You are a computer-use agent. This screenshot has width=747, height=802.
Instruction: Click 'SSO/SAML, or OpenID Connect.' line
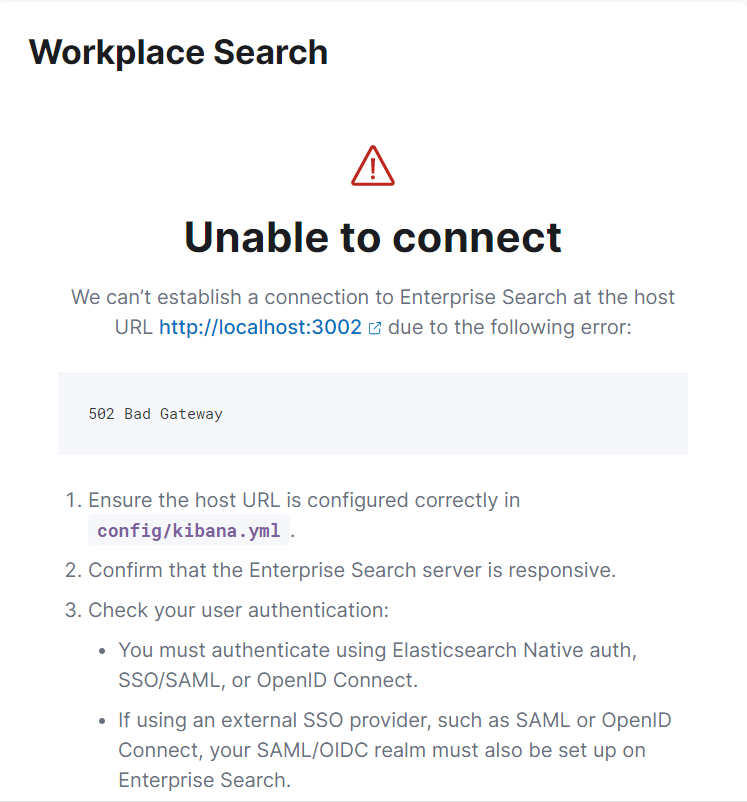pyautogui.click(x=268, y=680)
